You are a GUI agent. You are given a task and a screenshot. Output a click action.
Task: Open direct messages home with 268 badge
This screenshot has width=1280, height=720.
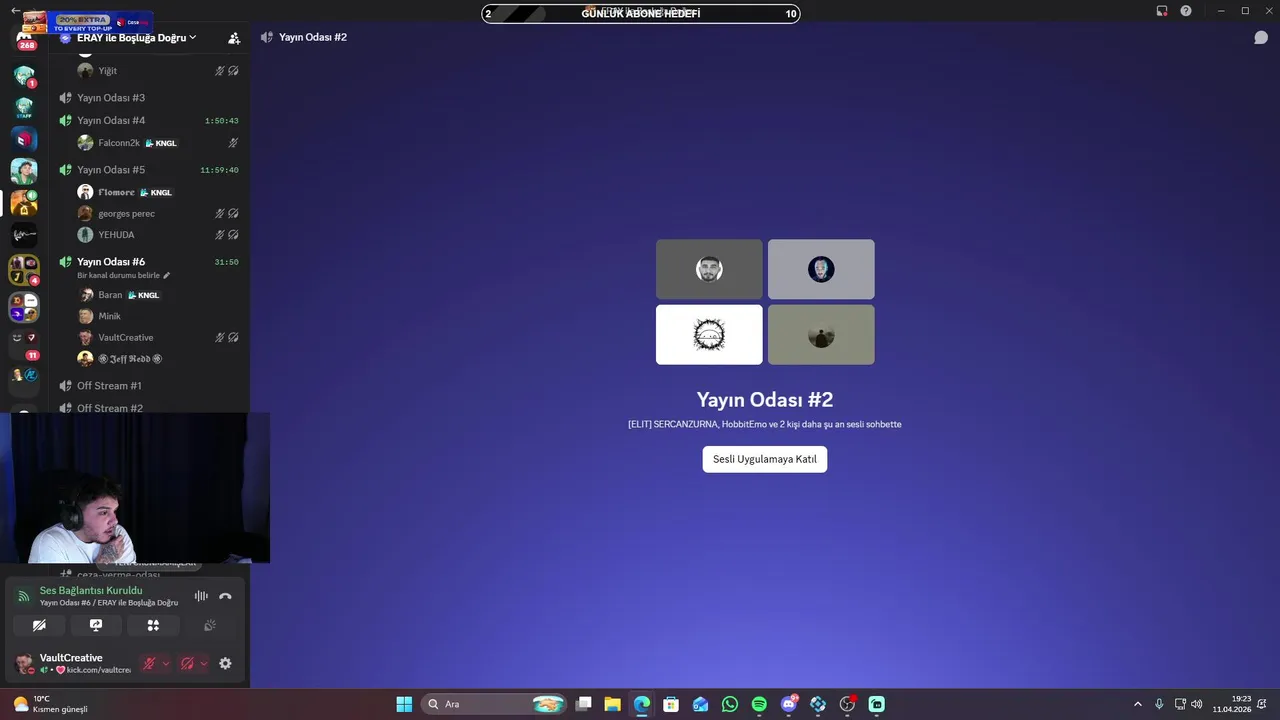click(25, 40)
